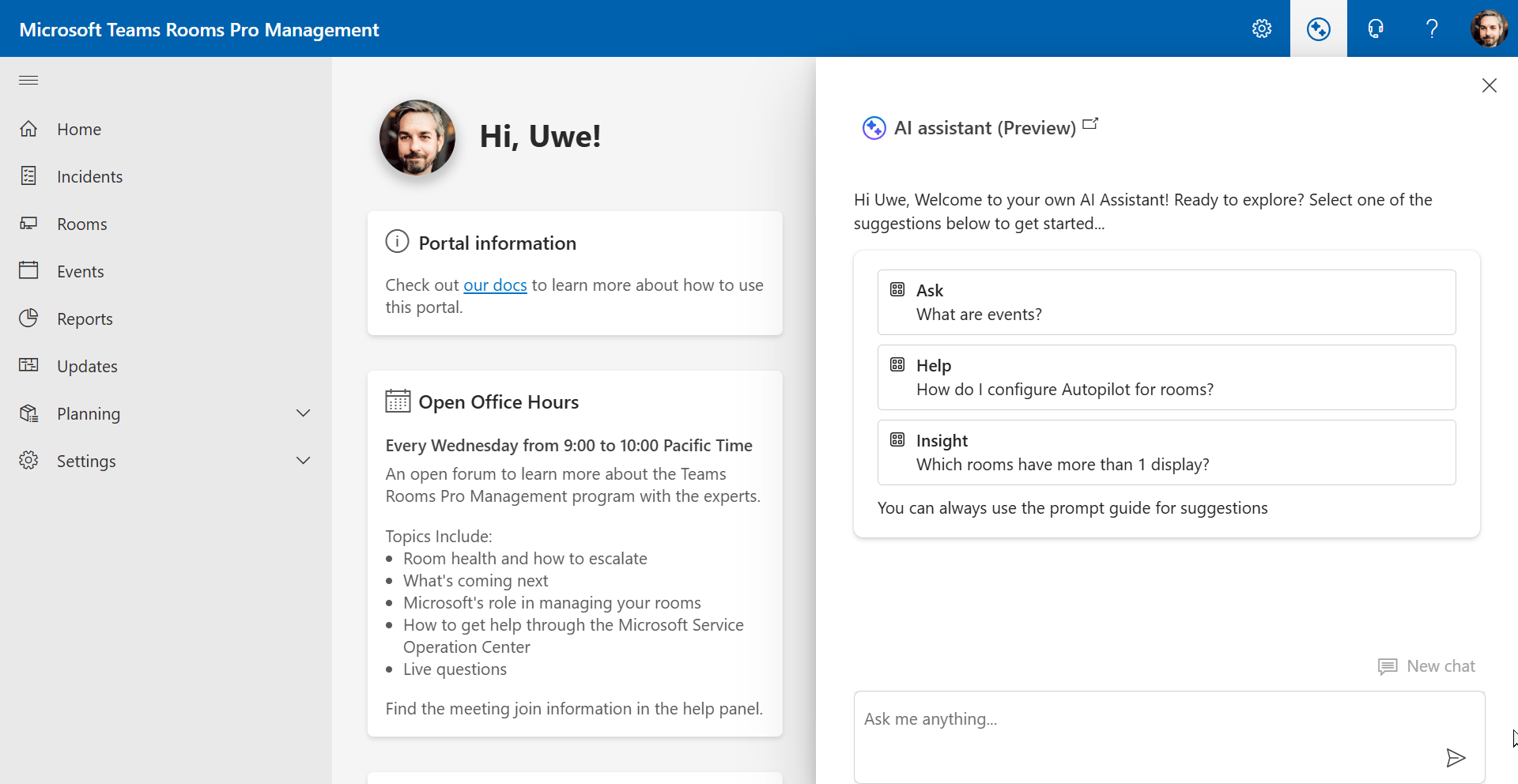Image resolution: width=1518 pixels, height=784 pixels.
Task: Navigate to Reports in the sidebar
Action: point(85,319)
